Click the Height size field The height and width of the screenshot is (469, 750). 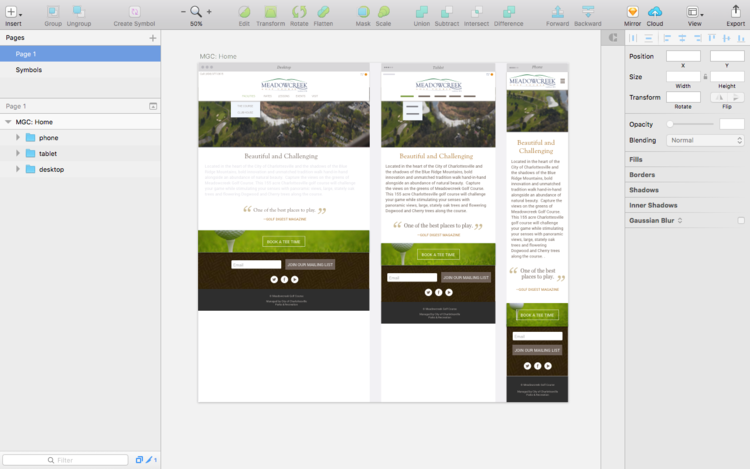coord(727,76)
